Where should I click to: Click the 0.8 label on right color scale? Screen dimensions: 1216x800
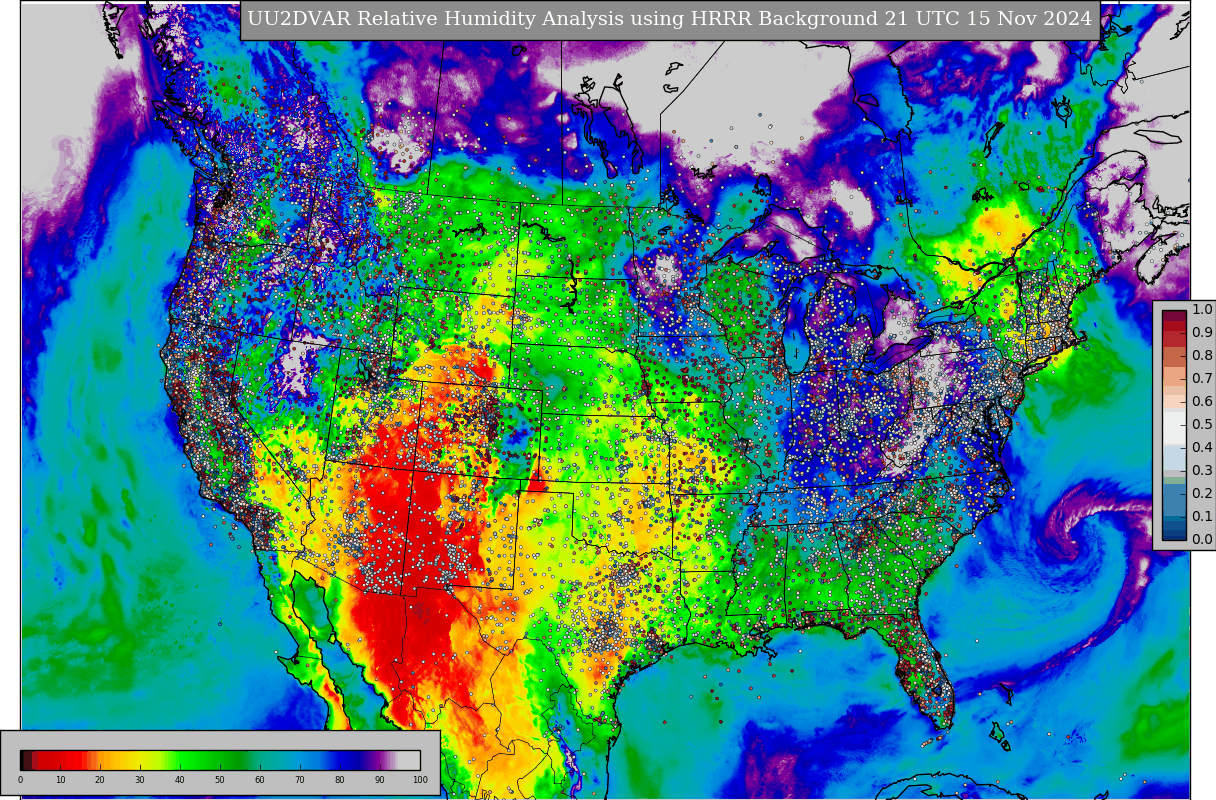[1202, 355]
